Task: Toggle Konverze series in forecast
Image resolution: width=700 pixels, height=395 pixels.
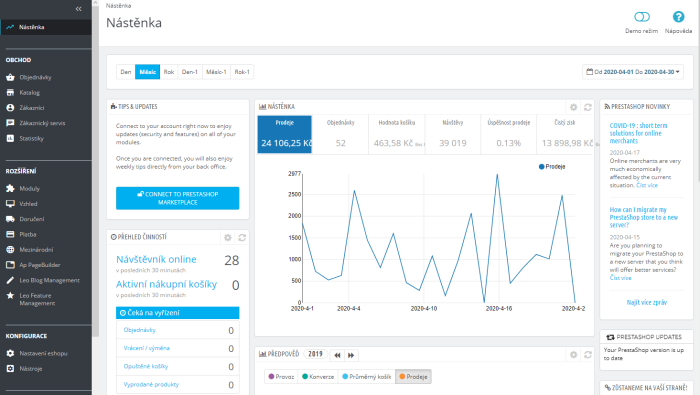Action: click(318, 377)
